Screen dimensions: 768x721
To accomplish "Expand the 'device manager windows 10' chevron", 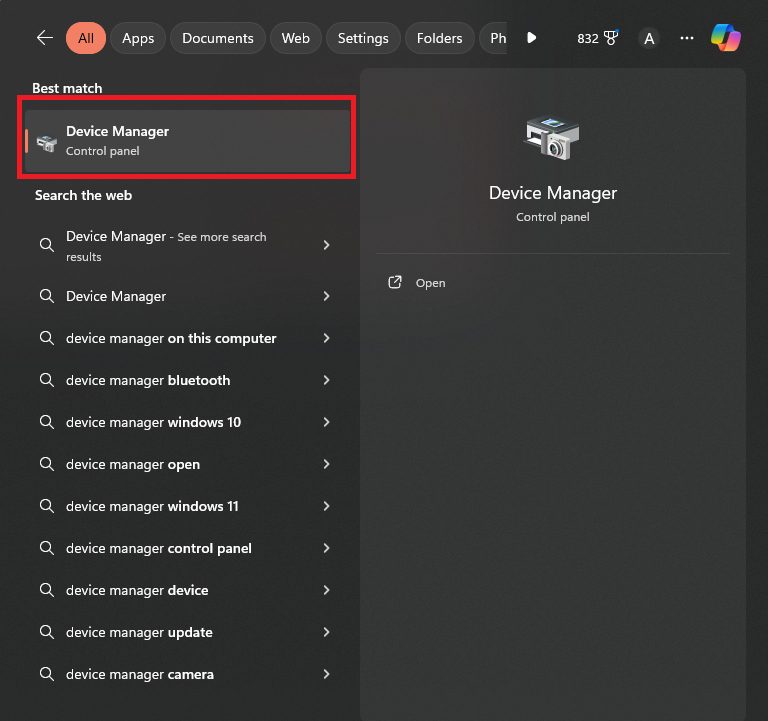I will tap(326, 423).
